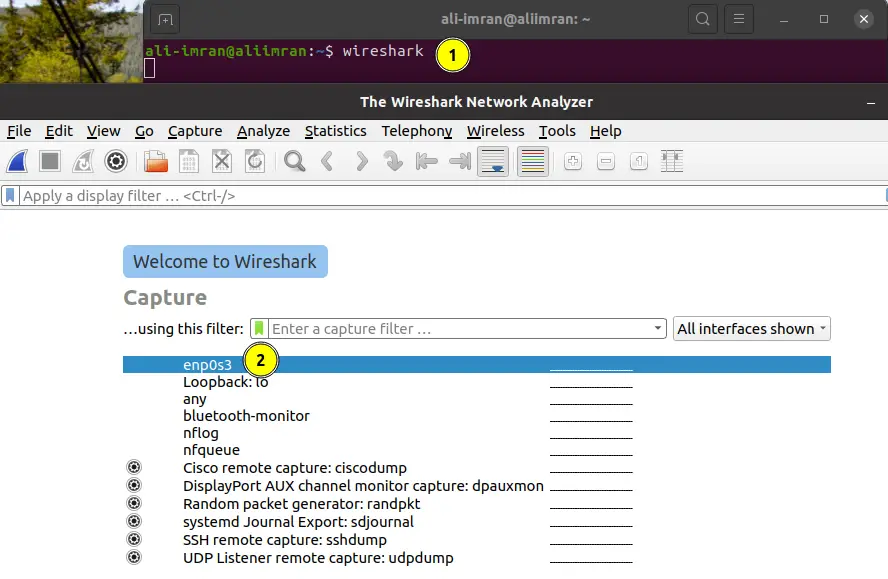Click the go to first packet icon
The width and height of the screenshot is (888, 579).
point(427,161)
